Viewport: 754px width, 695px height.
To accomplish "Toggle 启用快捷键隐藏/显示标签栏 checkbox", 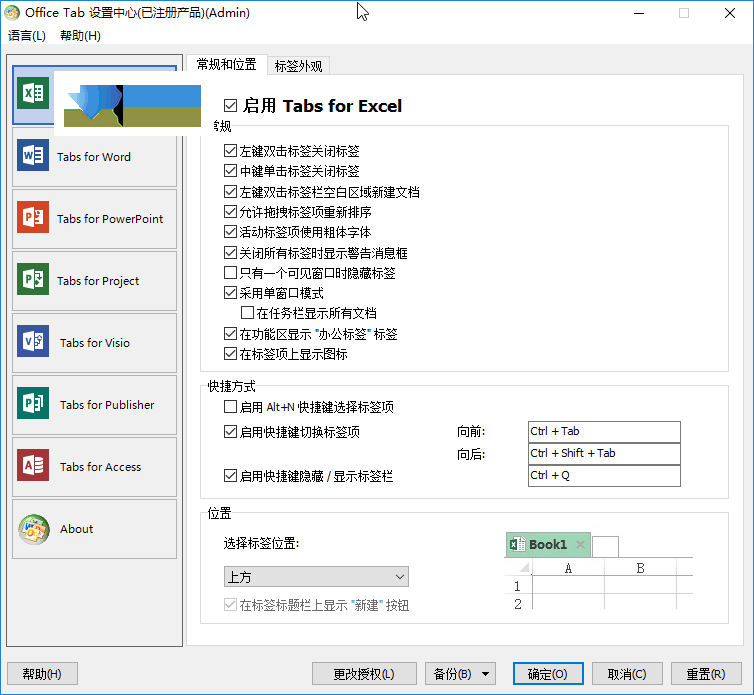I will (x=230, y=476).
